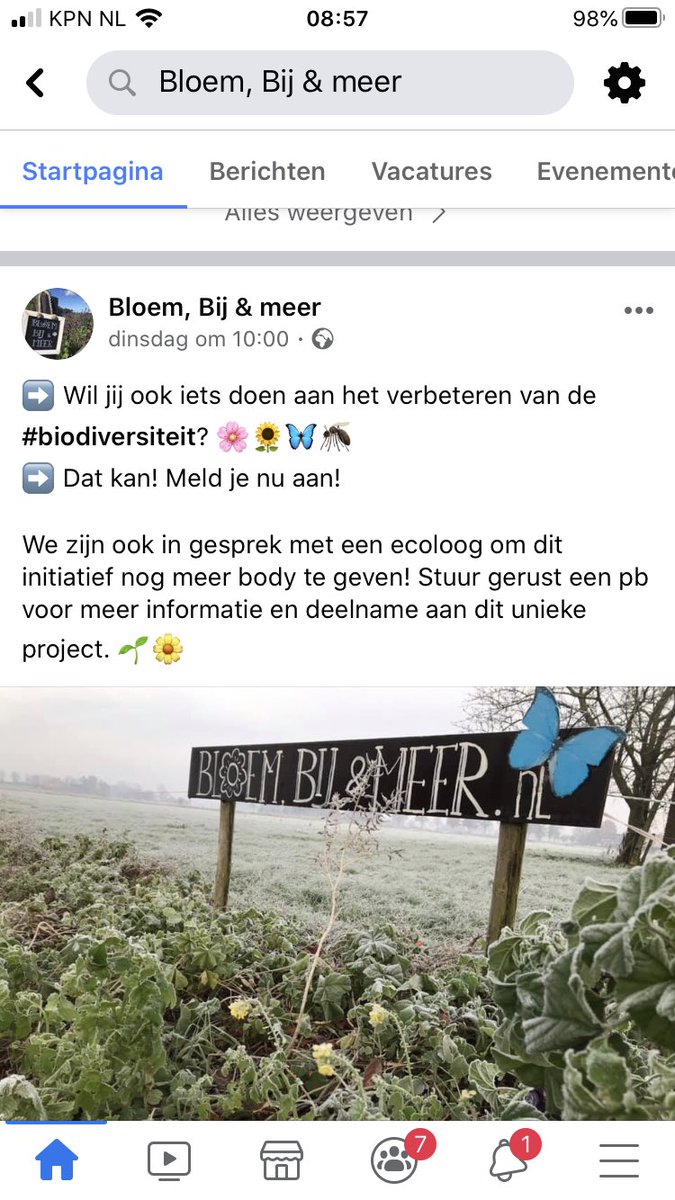
Task: Click the search field 'Bloem, Bij & meer'
Action: point(330,83)
